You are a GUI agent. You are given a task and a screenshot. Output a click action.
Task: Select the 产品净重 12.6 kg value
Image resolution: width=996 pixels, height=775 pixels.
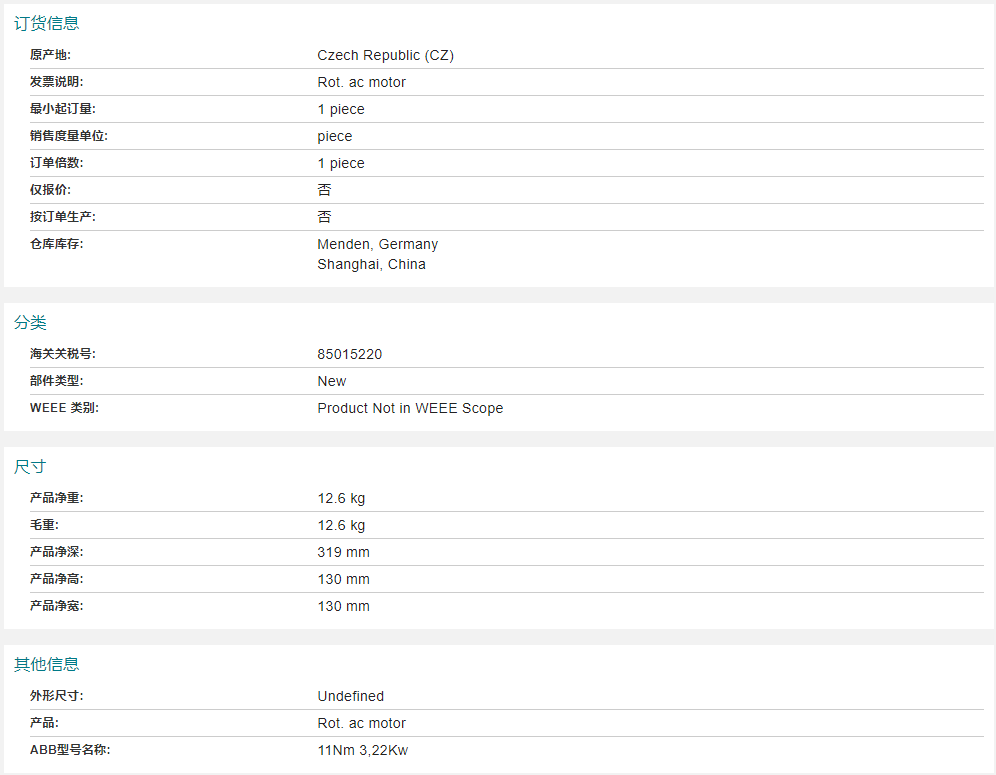[341, 499]
